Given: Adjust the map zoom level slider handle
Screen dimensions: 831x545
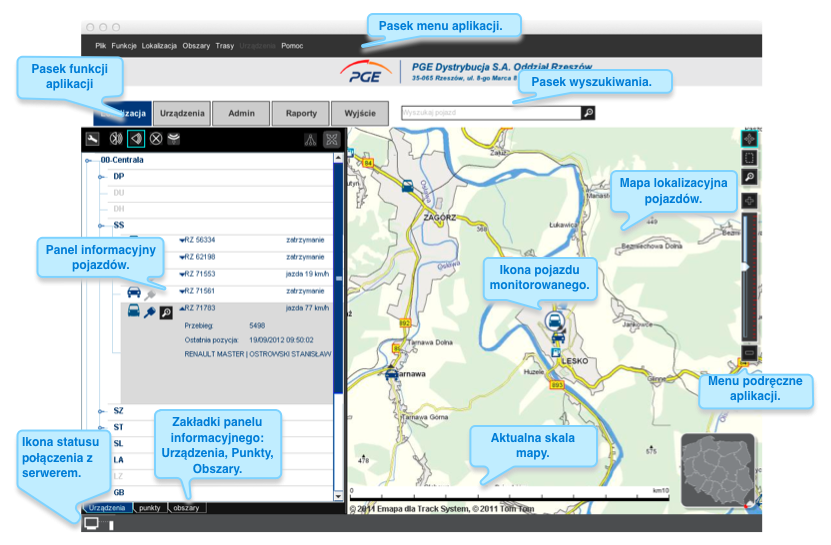Looking at the screenshot, I should tap(745, 267).
